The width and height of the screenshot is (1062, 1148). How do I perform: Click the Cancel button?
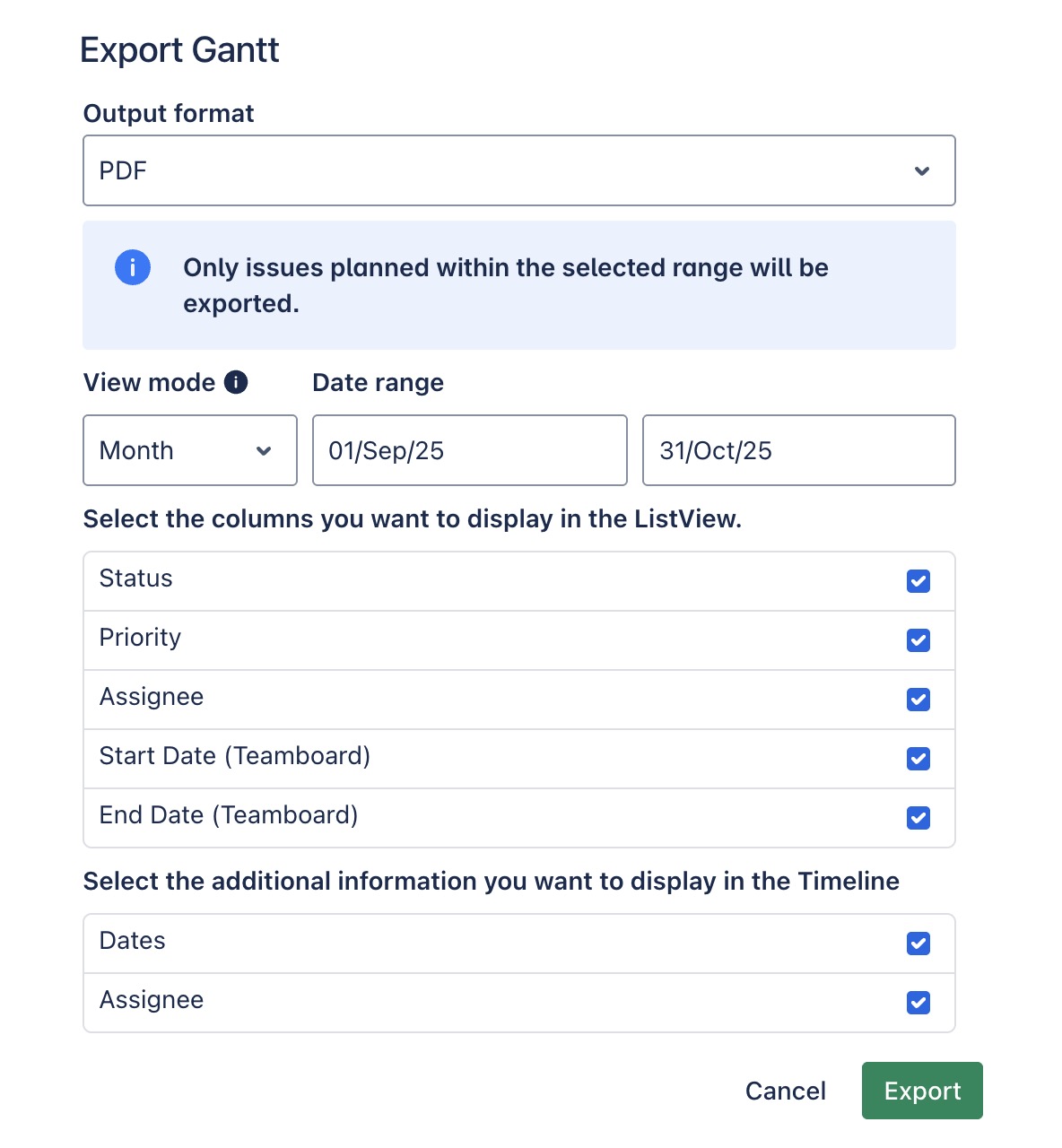click(x=785, y=1091)
